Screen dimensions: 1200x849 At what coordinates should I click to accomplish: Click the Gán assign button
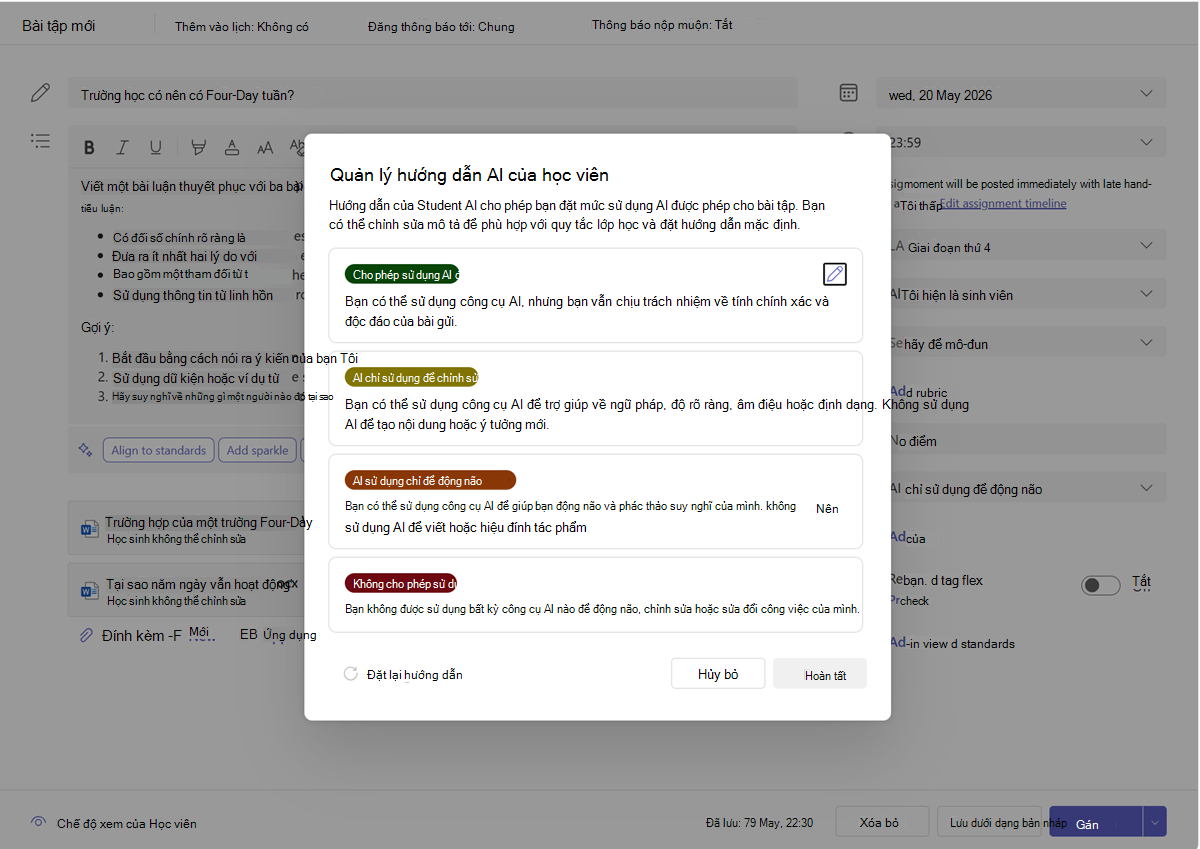point(1095,822)
